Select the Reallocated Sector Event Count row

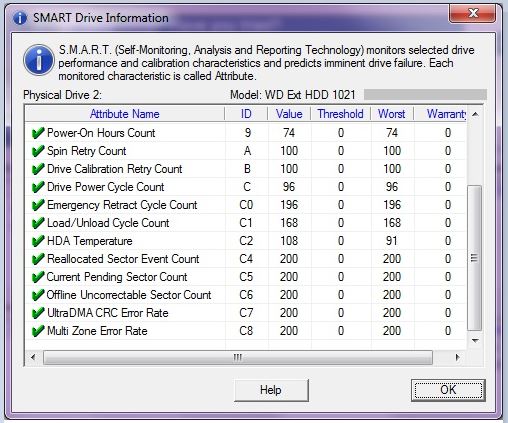pyautogui.click(x=246, y=259)
